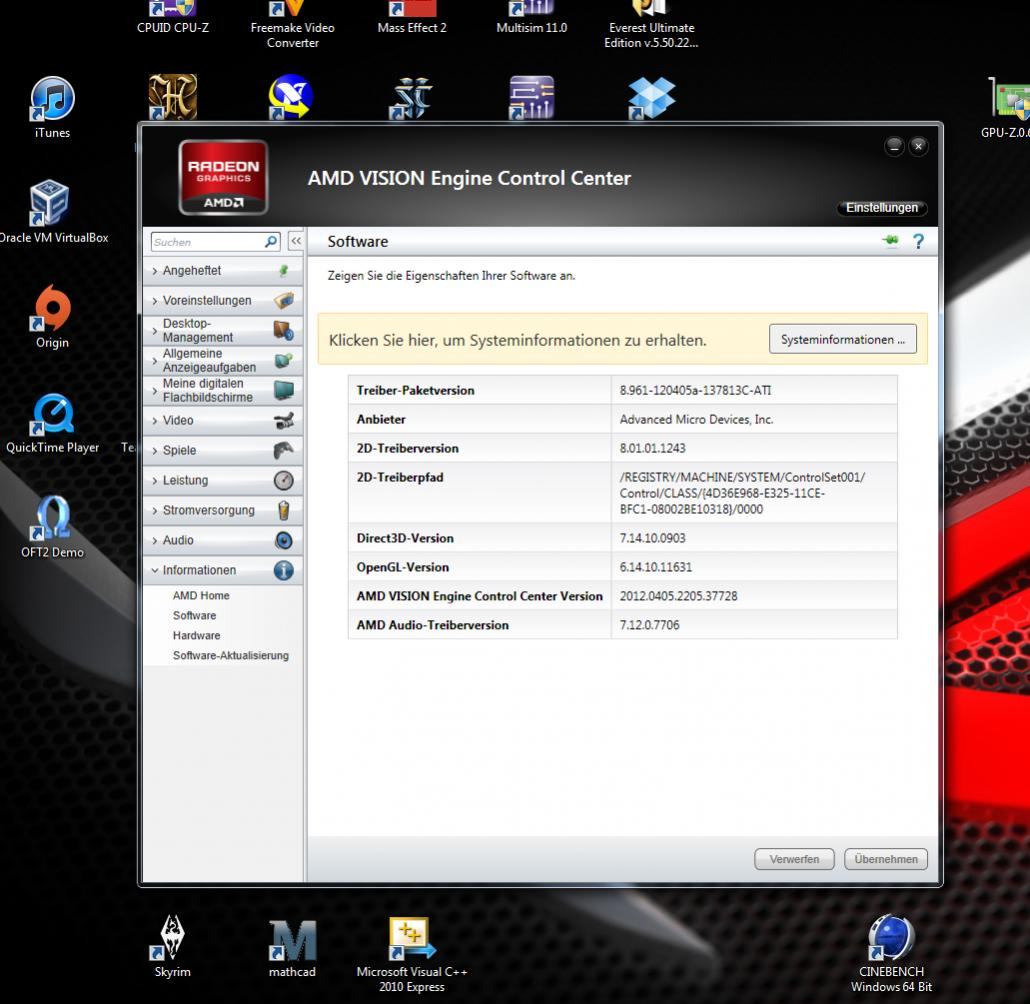The image size is (1030, 1004).
Task: Select AMD Home in the sidebar
Action: pyautogui.click(x=201, y=595)
